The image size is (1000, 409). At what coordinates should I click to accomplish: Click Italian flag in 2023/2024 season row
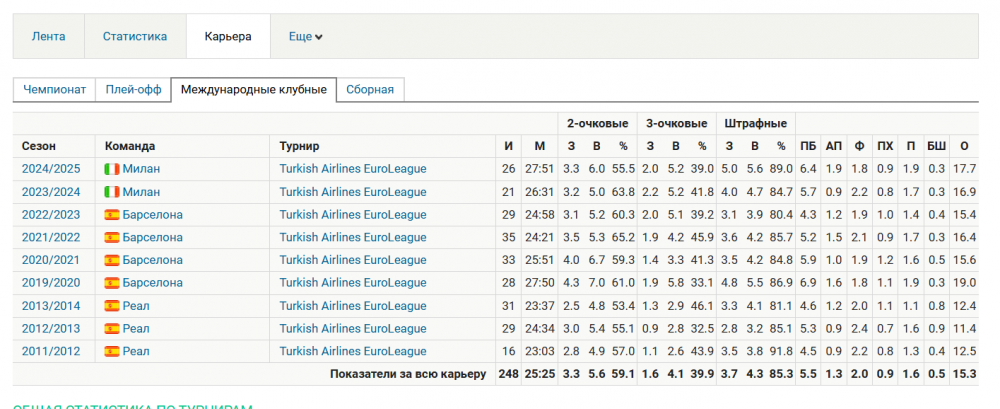(112, 192)
